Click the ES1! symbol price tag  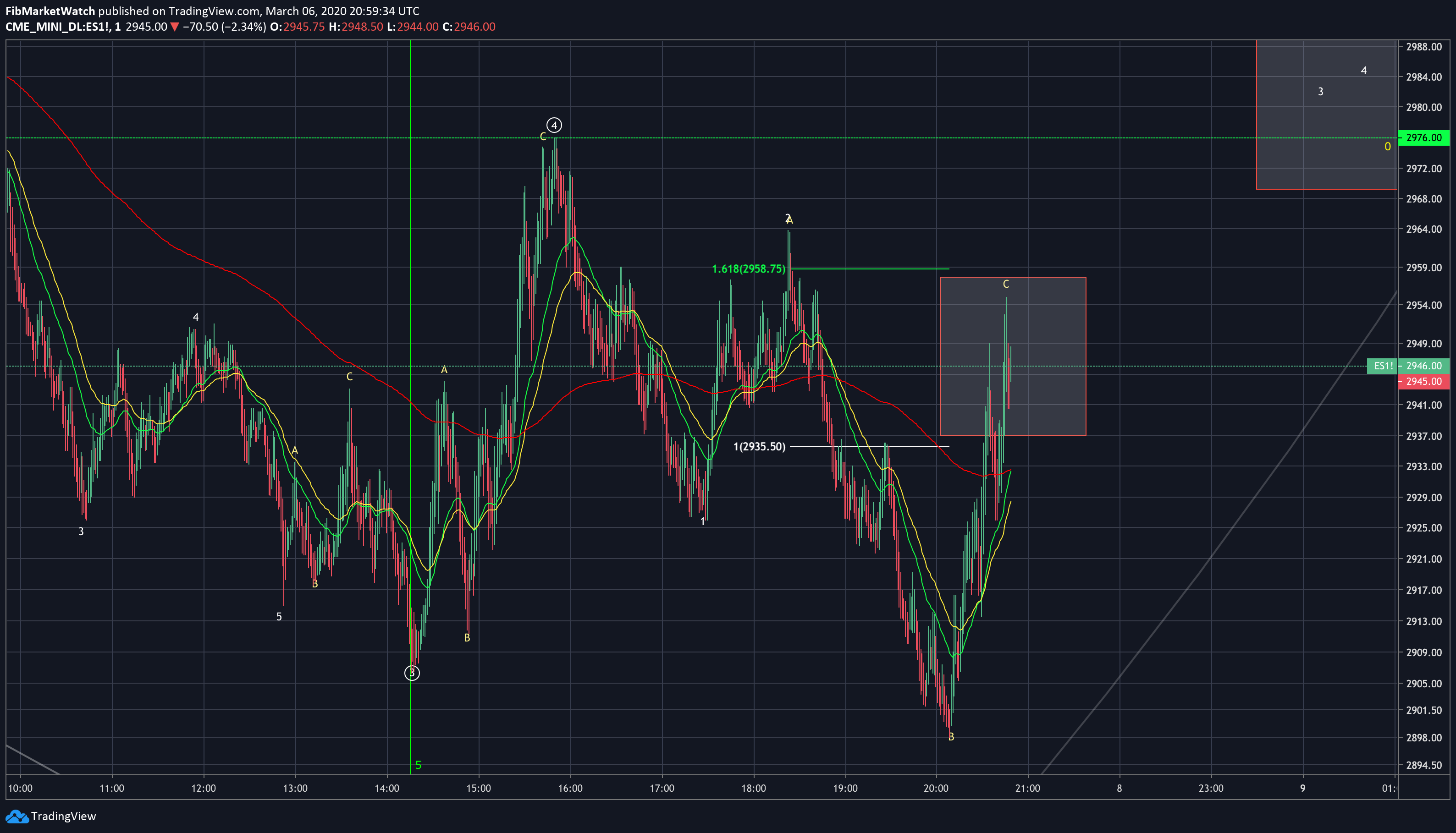1383,366
